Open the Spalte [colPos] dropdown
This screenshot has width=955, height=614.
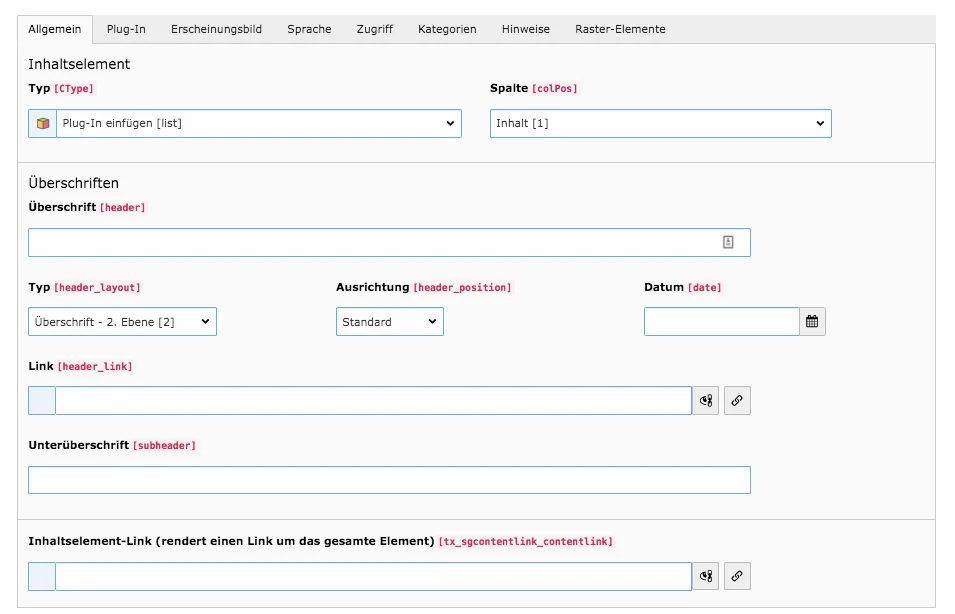pyautogui.click(x=660, y=123)
